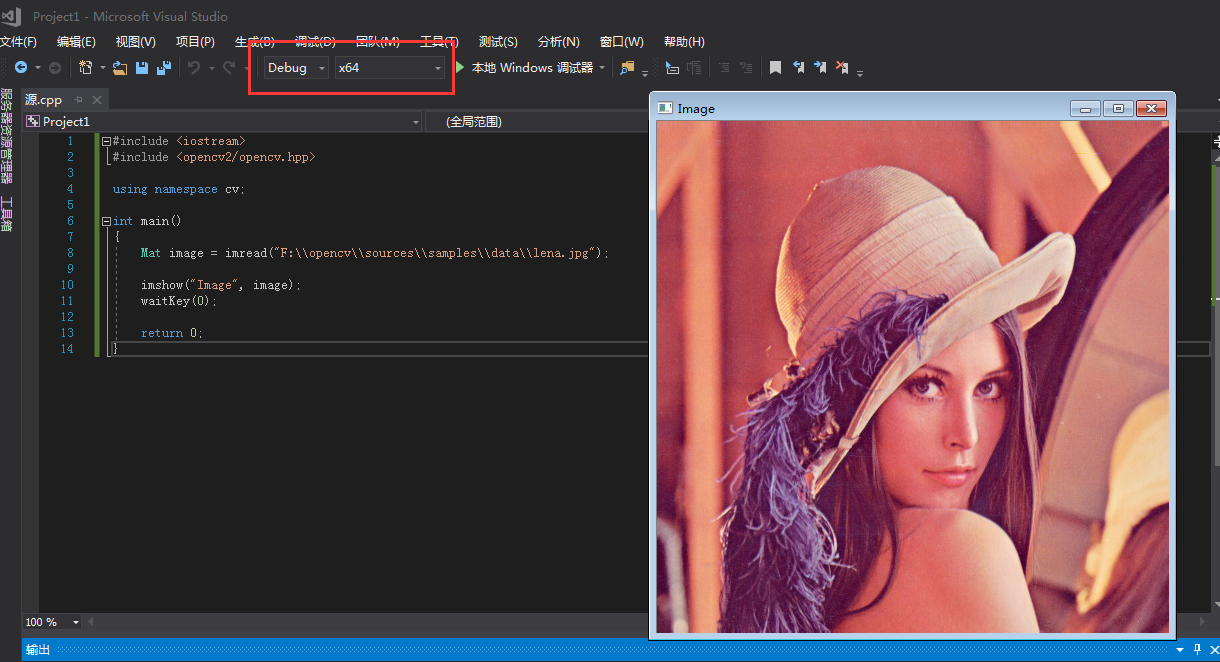Pin the 源.cpp tab
The height and width of the screenshot is (662, 1220).
coord(79,100)
